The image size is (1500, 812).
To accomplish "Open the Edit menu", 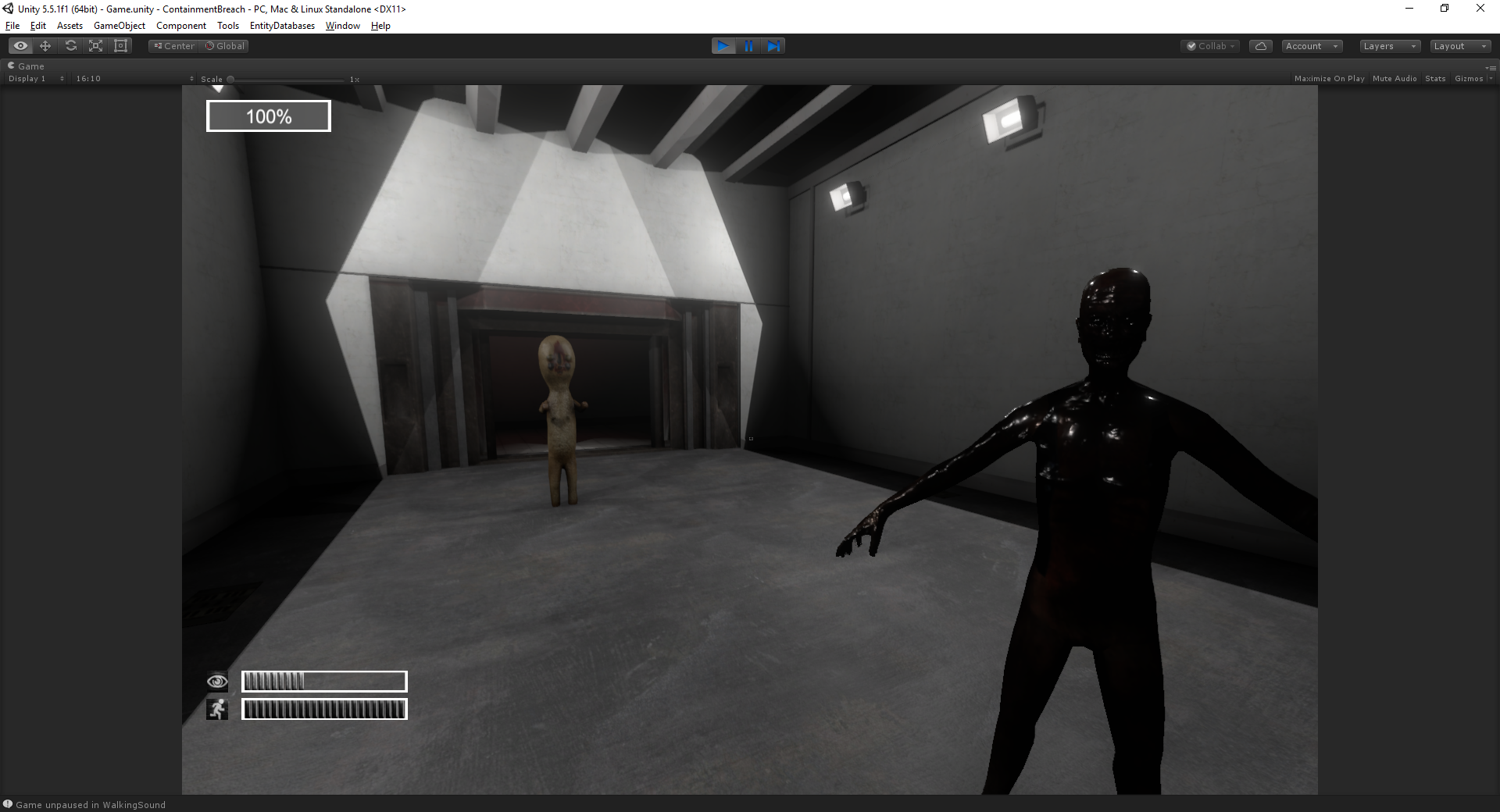I will tap(38, 26).
